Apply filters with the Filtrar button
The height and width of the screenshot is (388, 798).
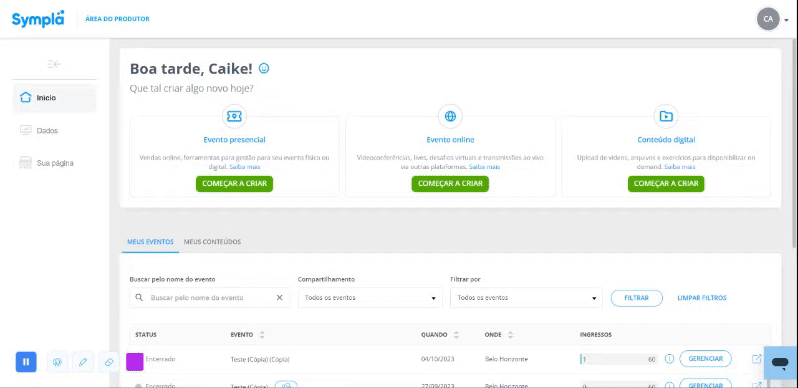[x=637, y=298]
